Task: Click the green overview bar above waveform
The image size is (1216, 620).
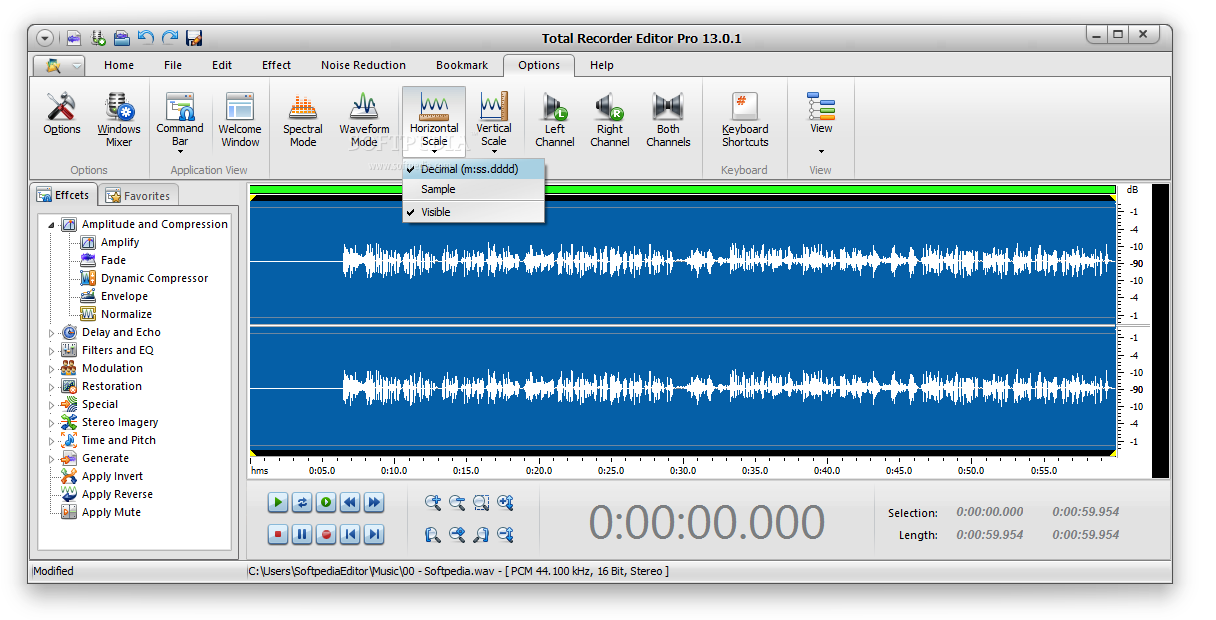Action: click(x=682, y=189)
